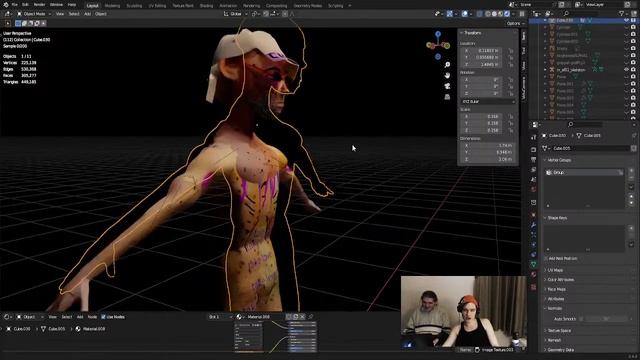Switch to the Shading workspace tab
This screenshot has height=360, width=640.
click(206, 6)
